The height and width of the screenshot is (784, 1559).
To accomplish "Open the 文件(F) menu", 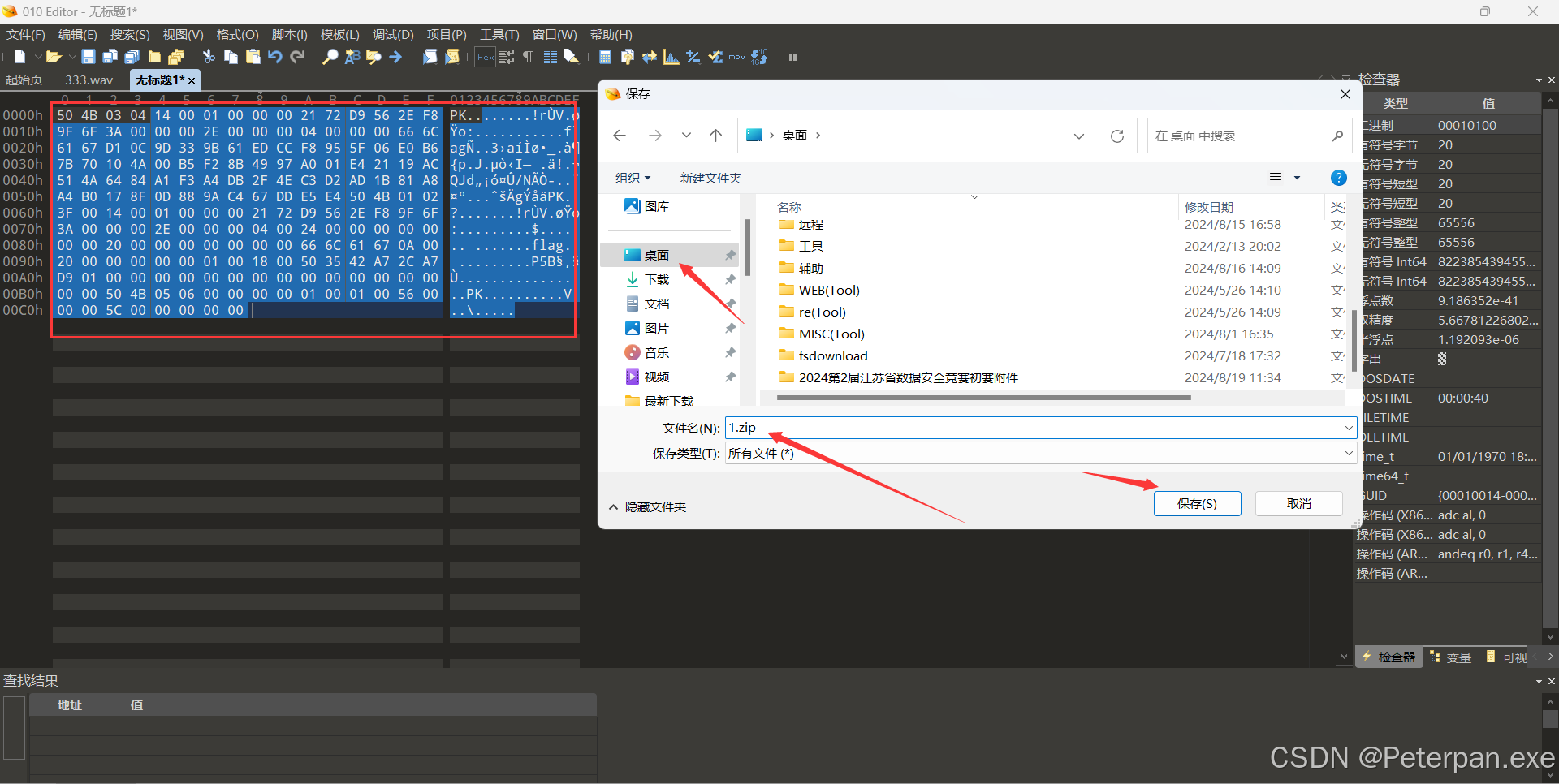I will [25, 35].
